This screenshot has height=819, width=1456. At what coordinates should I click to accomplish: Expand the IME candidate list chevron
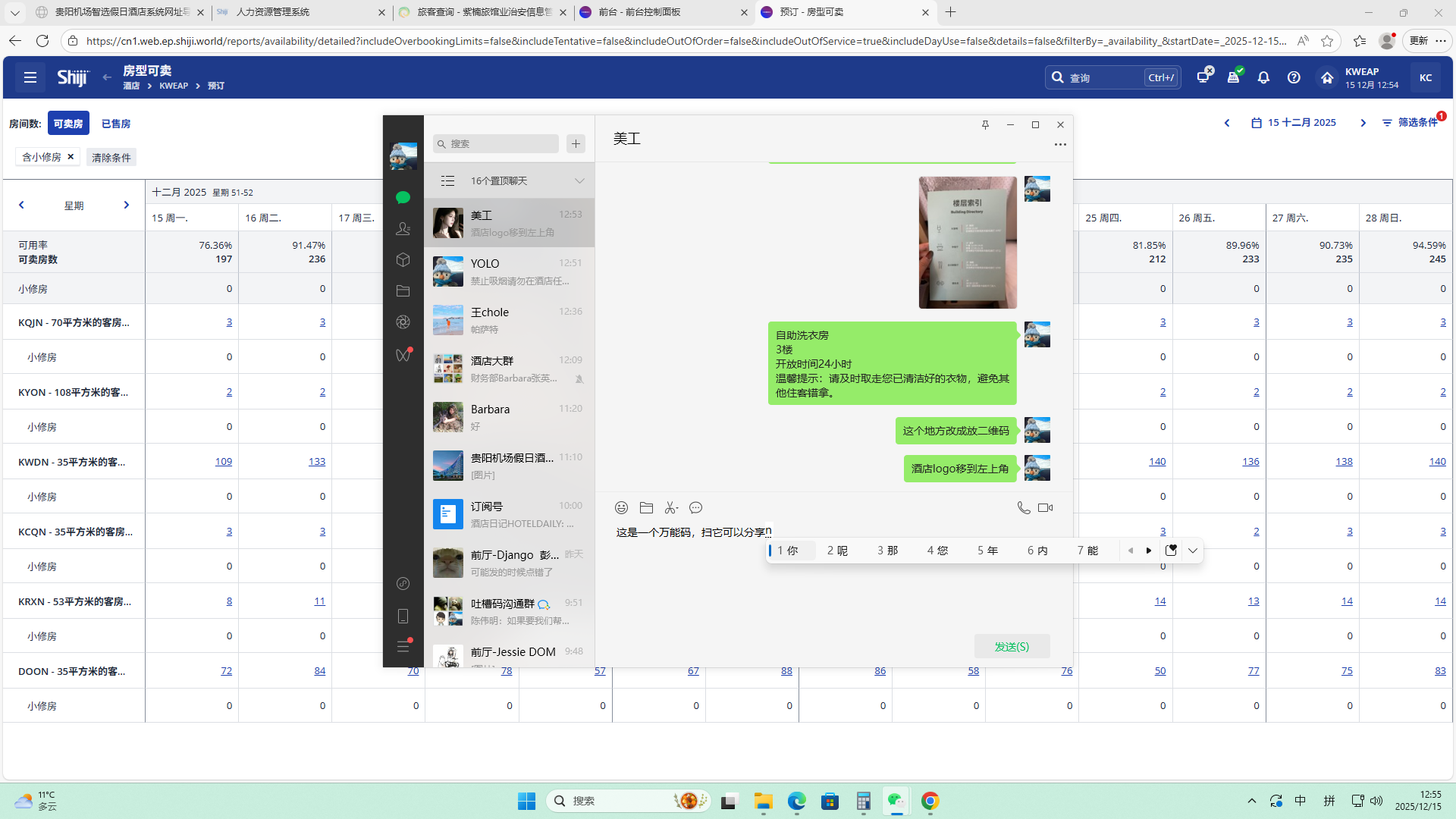click(1192, 551)
